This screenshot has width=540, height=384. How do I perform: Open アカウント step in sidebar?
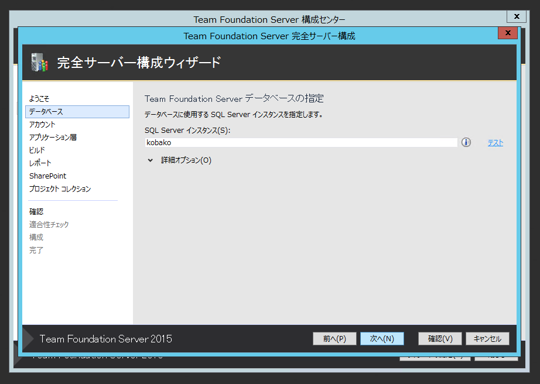(42, 124)
